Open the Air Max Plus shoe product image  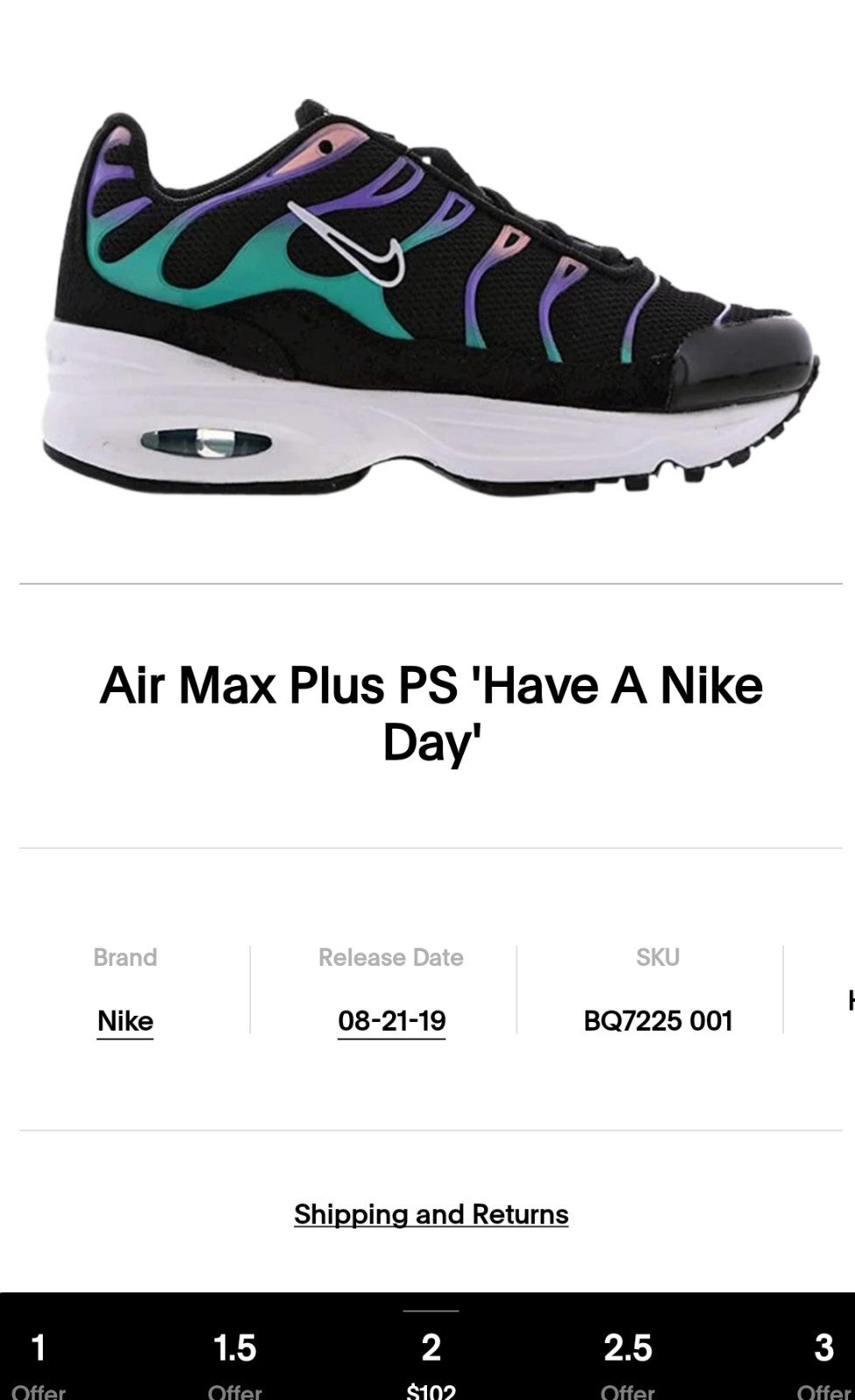pos(431,297)
